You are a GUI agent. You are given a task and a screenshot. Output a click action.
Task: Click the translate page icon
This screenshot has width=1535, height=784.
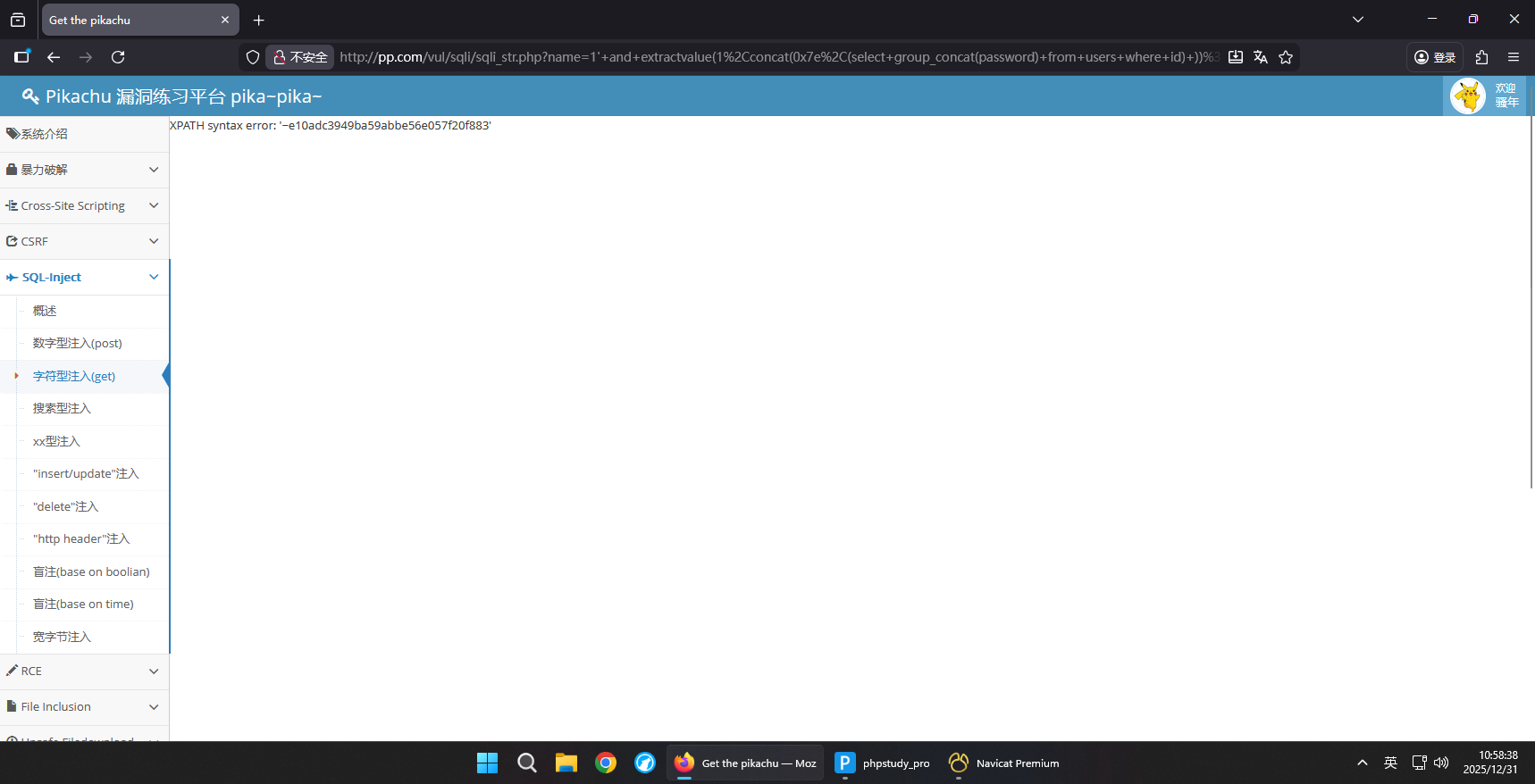click(x=1261, y=57)
